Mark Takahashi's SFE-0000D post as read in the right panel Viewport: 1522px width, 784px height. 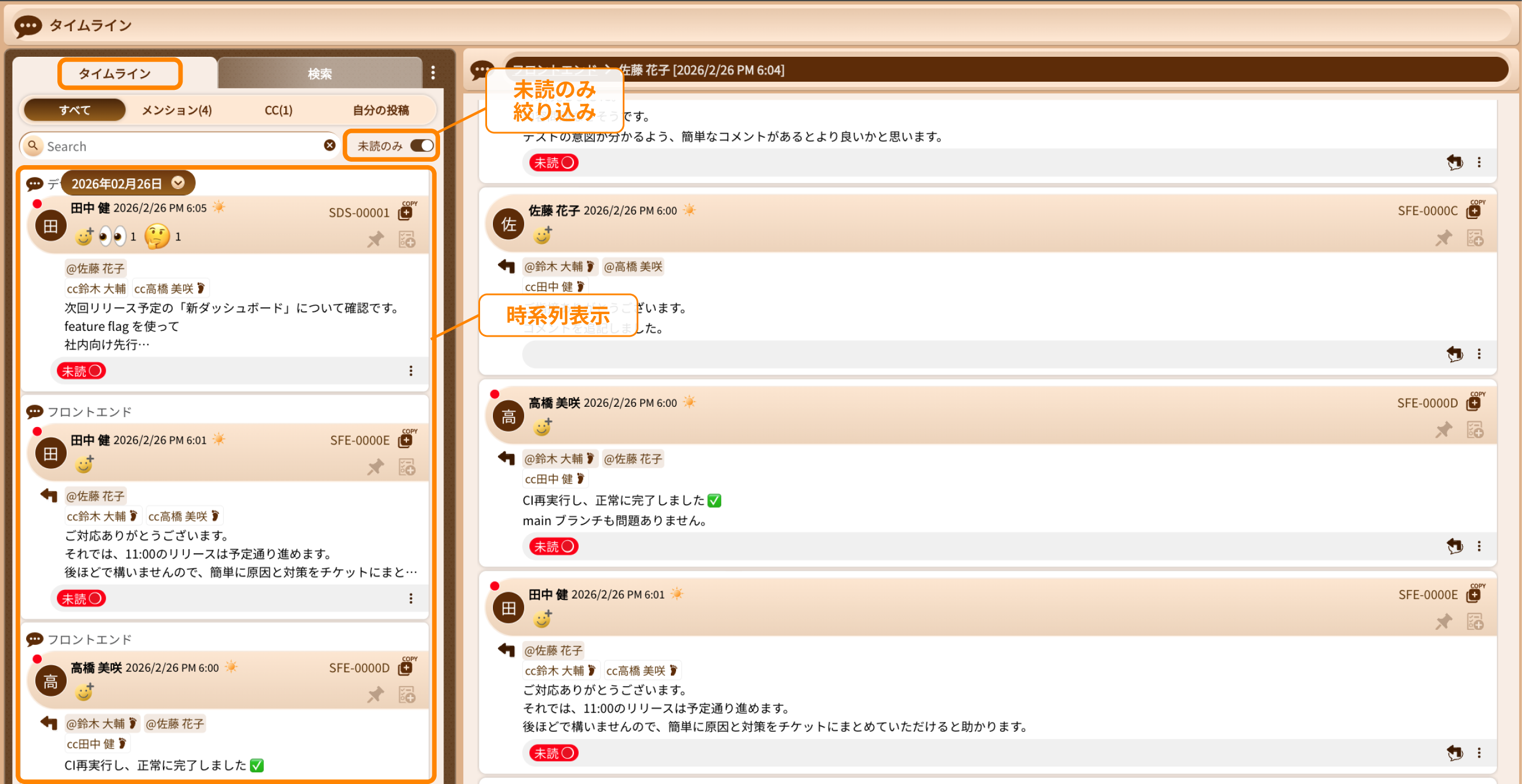(x=553, y=546)
